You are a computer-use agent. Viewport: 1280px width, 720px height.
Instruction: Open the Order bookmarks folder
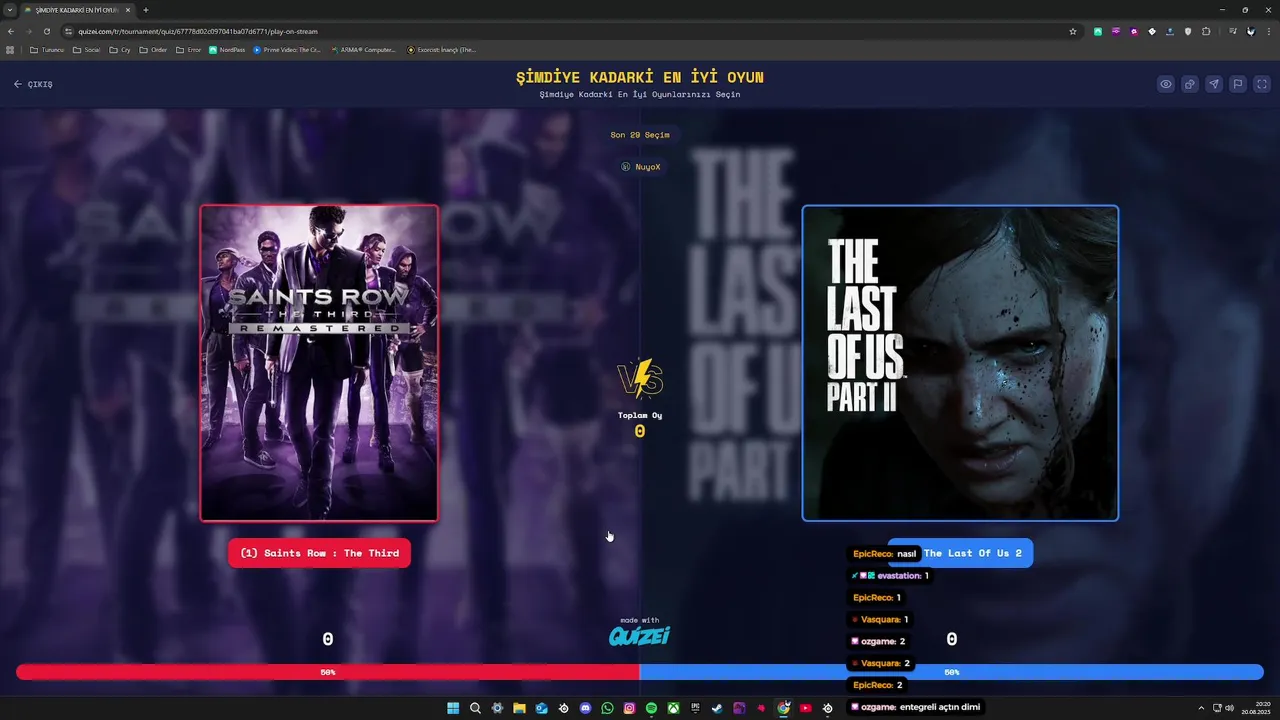click(153, 49)
